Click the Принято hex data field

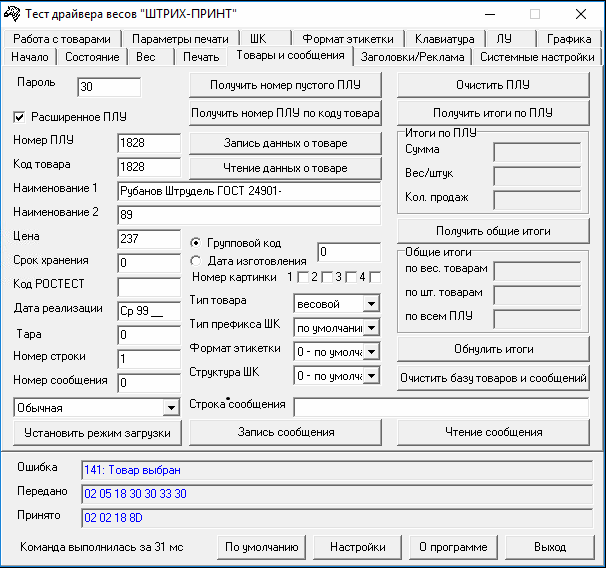(x=337, y=518)
